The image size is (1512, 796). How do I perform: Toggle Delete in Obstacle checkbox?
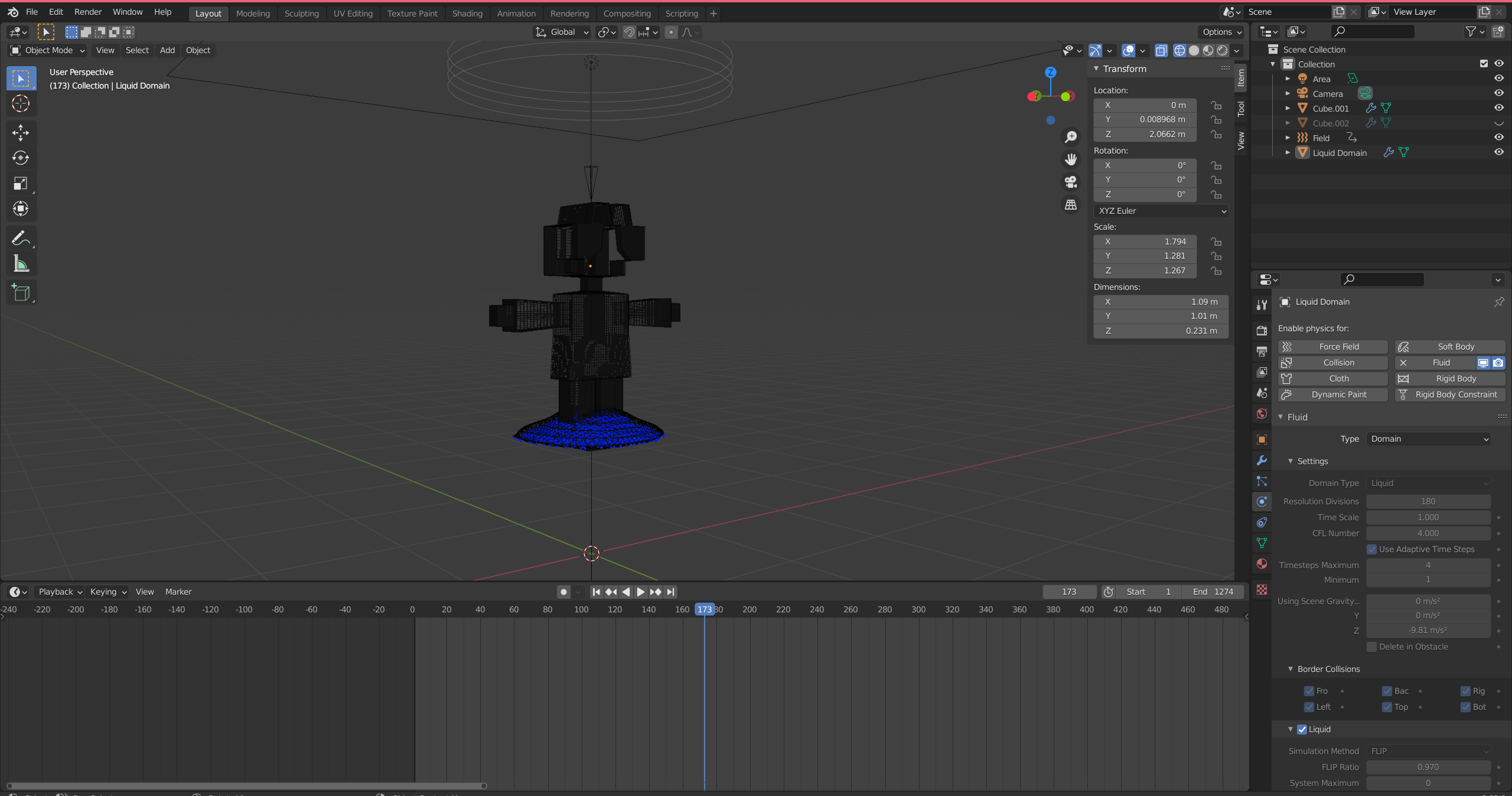point(1371,647)
